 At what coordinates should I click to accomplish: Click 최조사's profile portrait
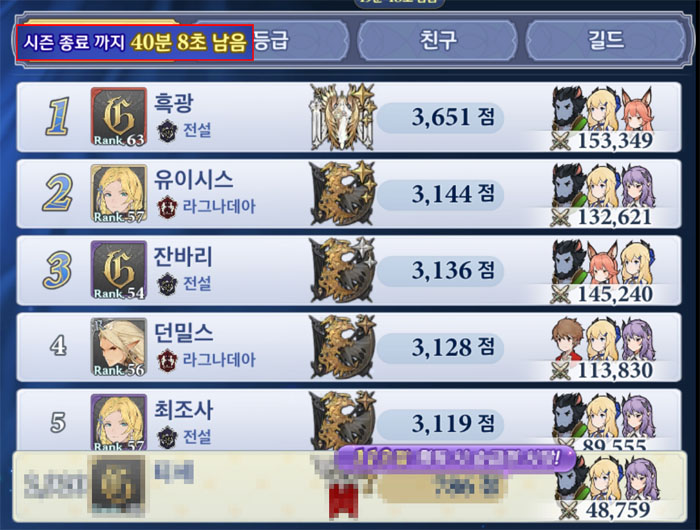pos(119,422)
